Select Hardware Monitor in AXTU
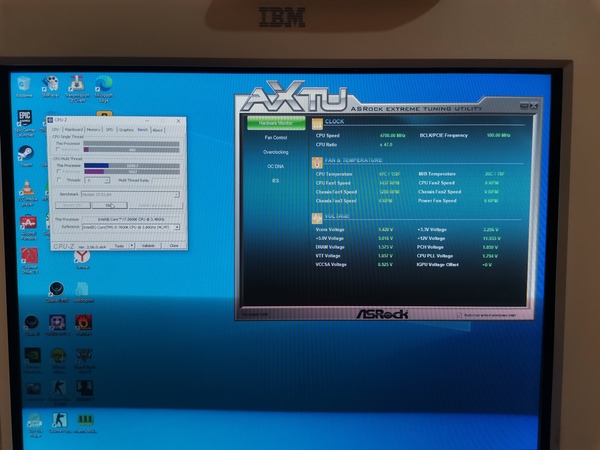The width and height of the screenshot is (600, 450). click(x=276, y=123)
